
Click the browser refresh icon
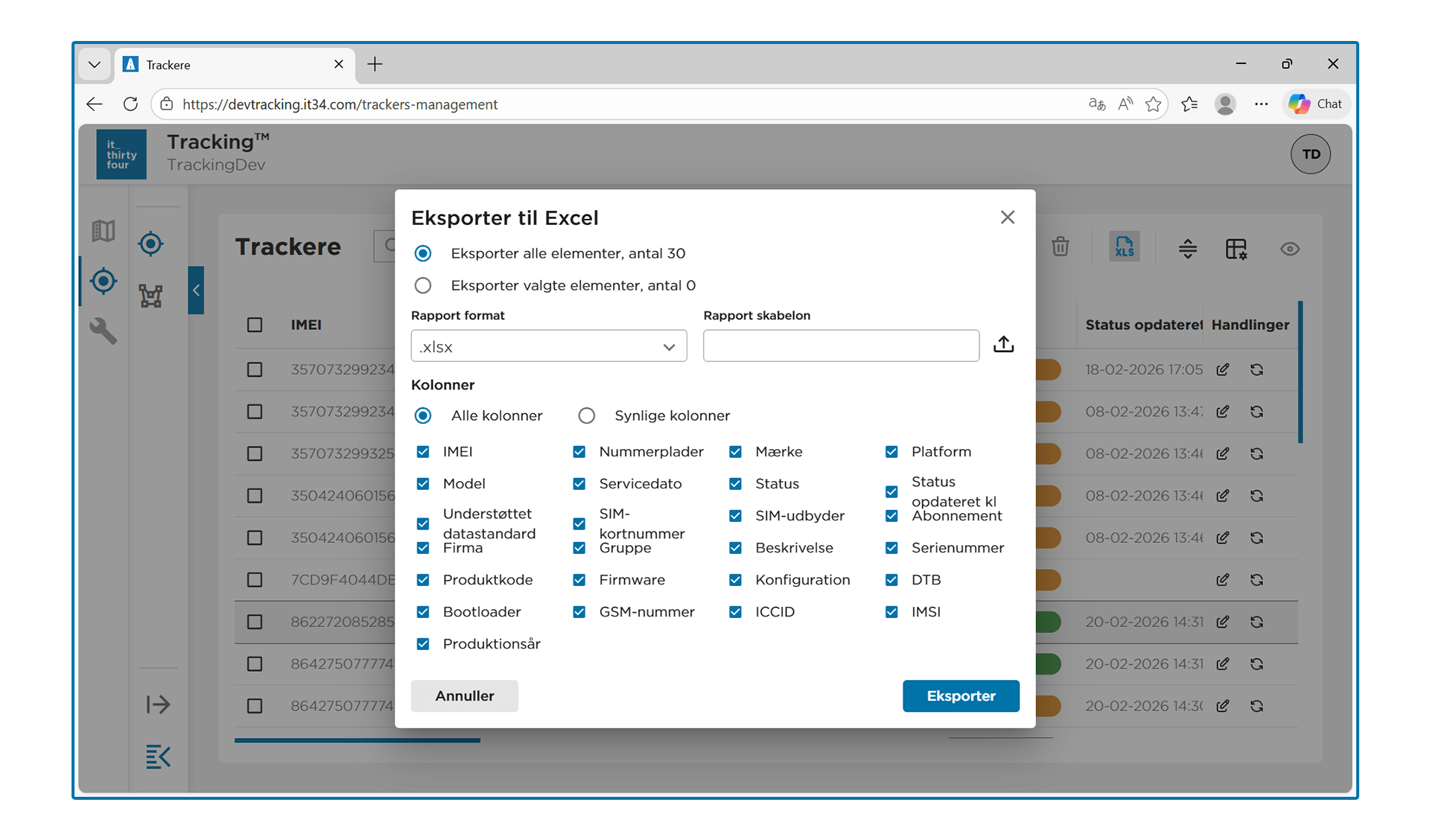[130, 104]
